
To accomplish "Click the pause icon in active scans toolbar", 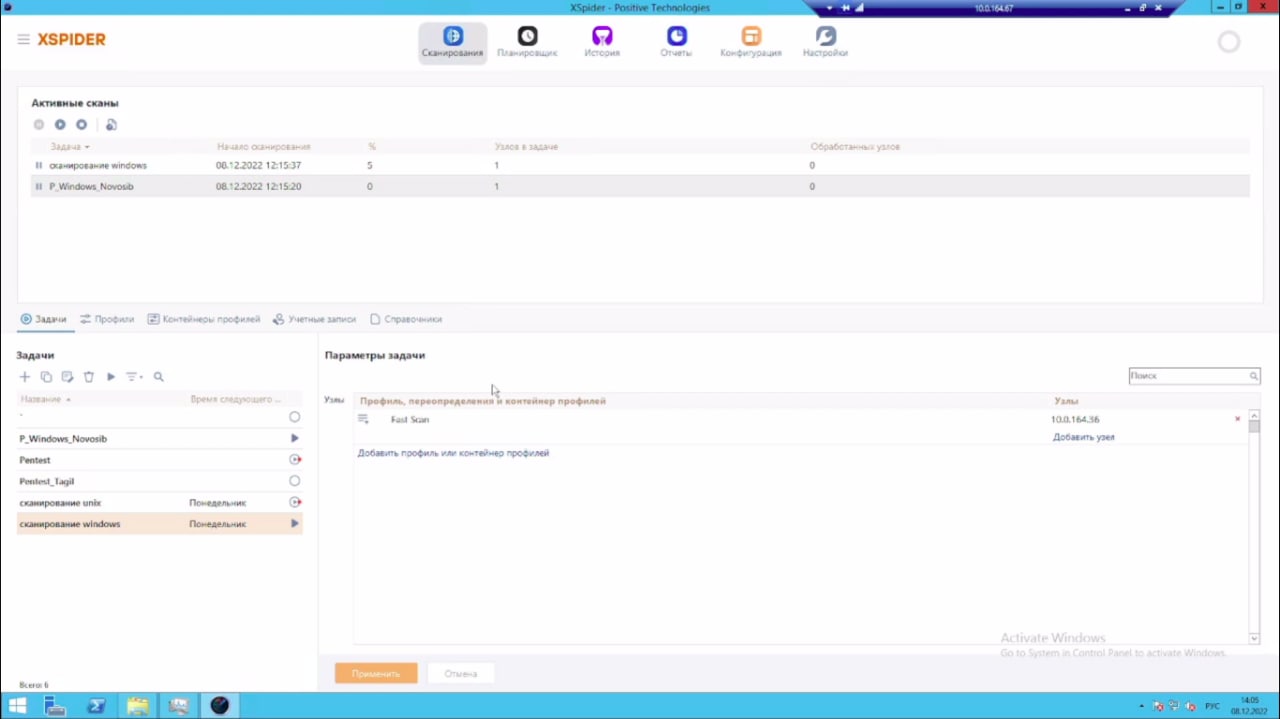I will click(x=39, y=125).
